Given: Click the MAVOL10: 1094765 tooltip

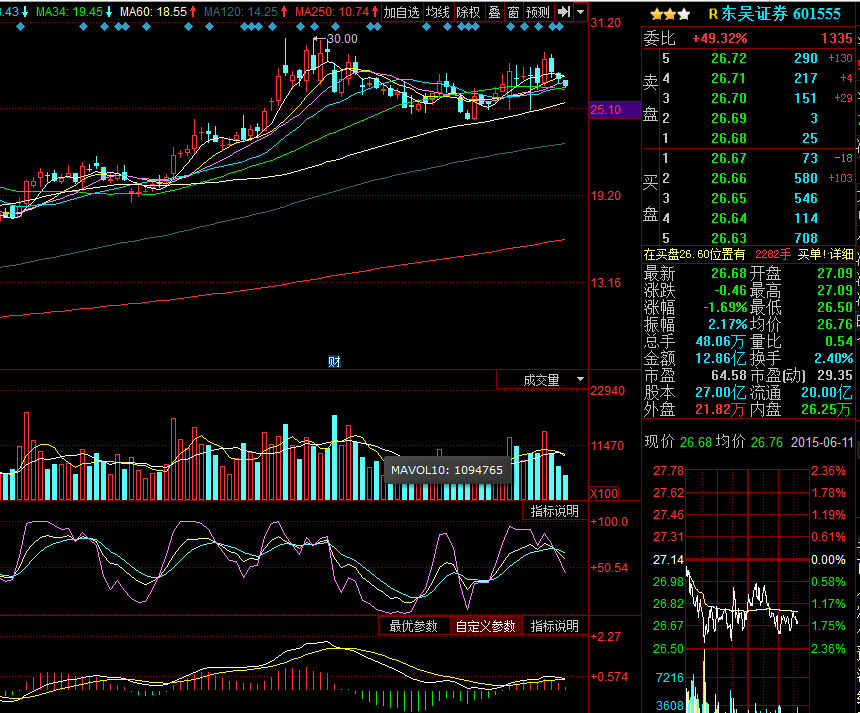Looking at the screenshot, I should (x=447, y=470).
